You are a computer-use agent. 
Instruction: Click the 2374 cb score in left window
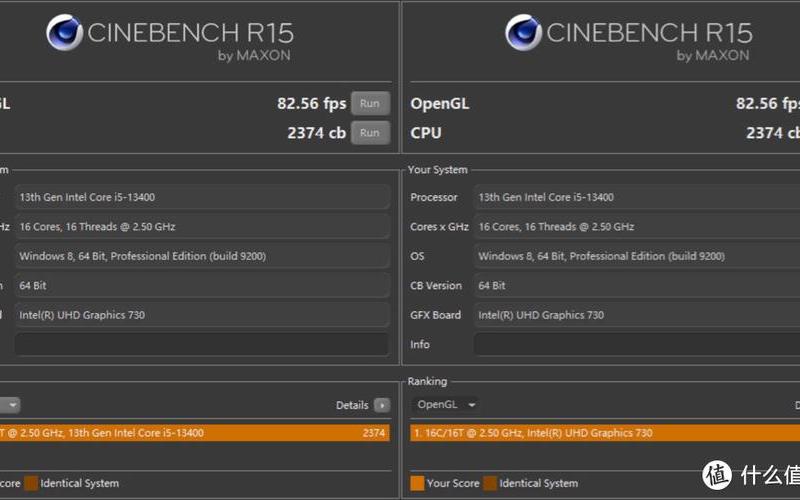pyautogui.click(x=316, y=133)
